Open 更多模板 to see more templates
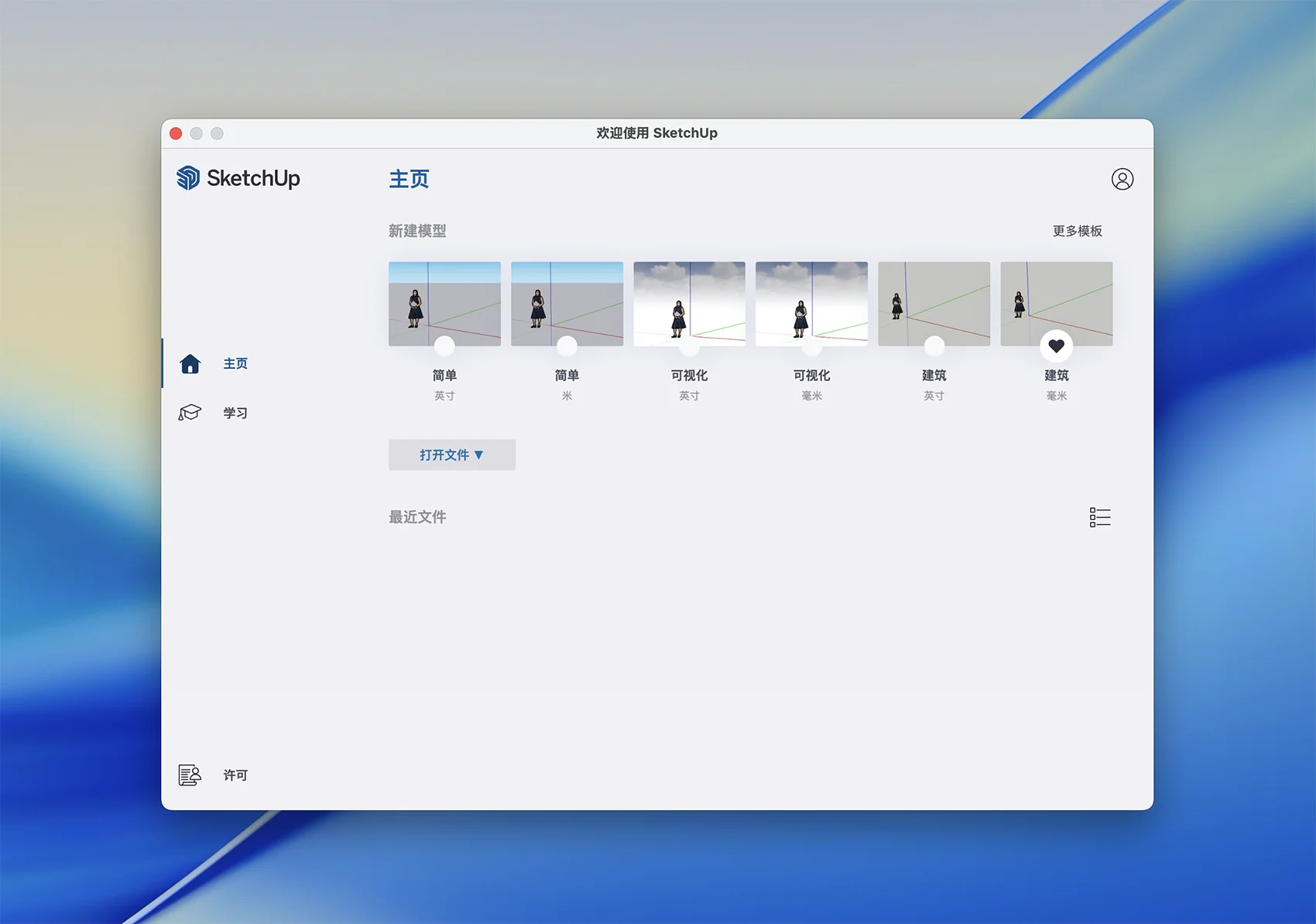Viewport: 1316px width, 924px height. pos(1077,231)
